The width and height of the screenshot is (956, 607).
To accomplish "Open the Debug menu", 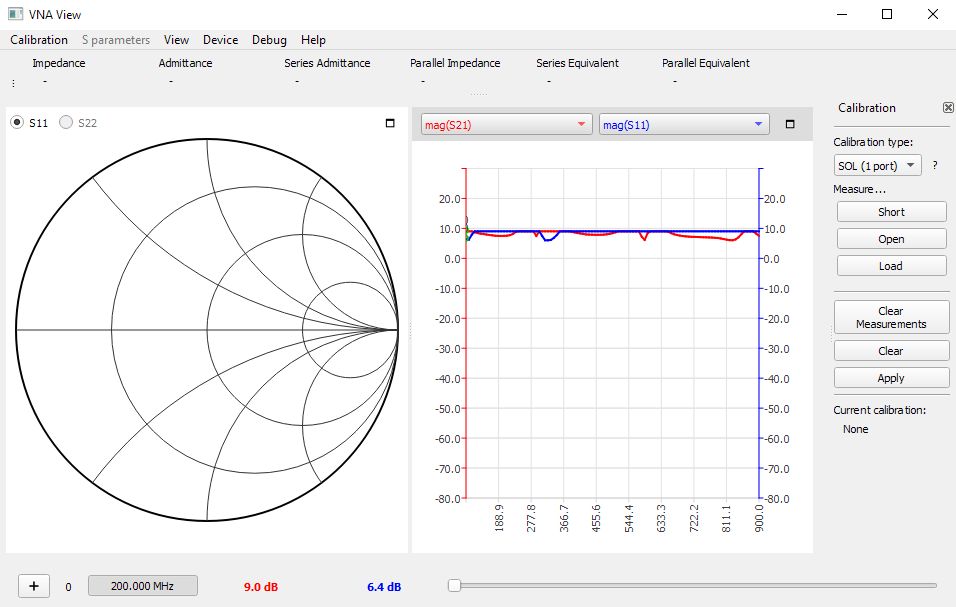I will click(x=269, y=40).
